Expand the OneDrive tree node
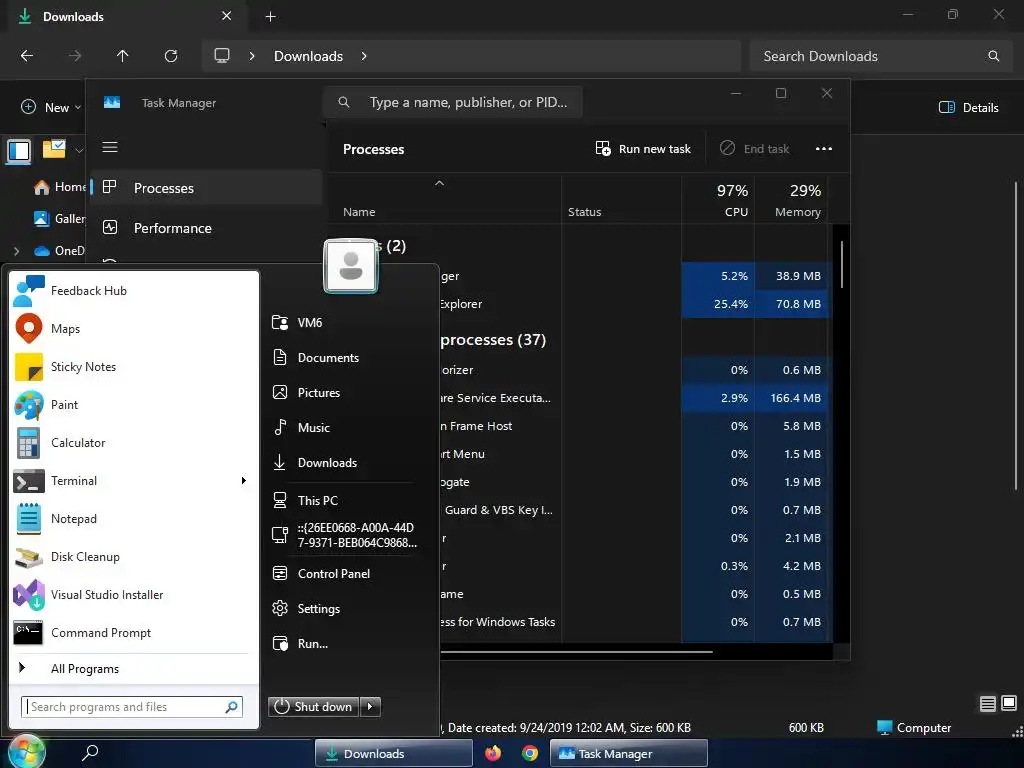 click(x=16, y=251)
